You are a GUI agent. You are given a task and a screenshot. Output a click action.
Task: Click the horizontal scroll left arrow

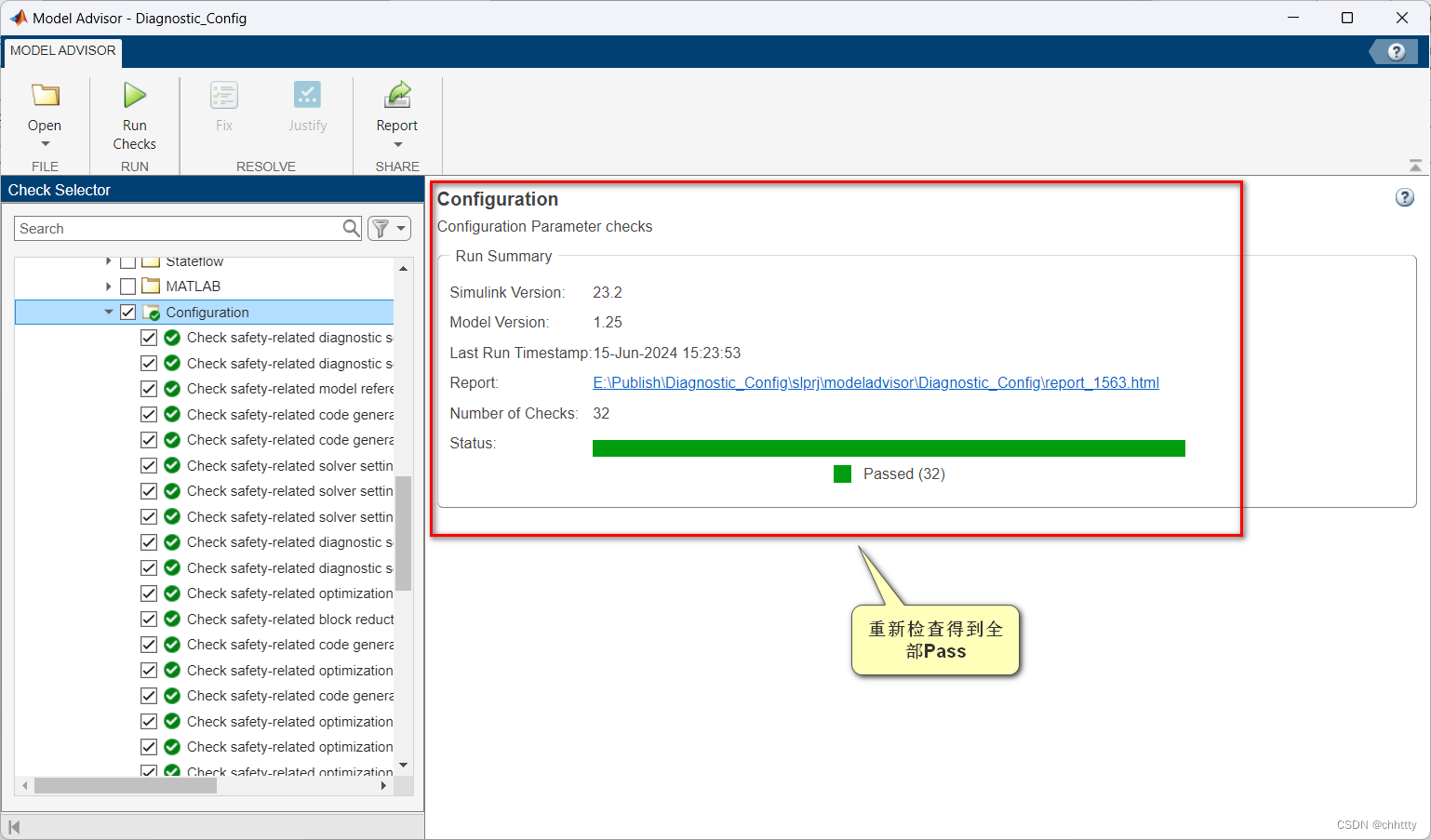tap(24, 786)
